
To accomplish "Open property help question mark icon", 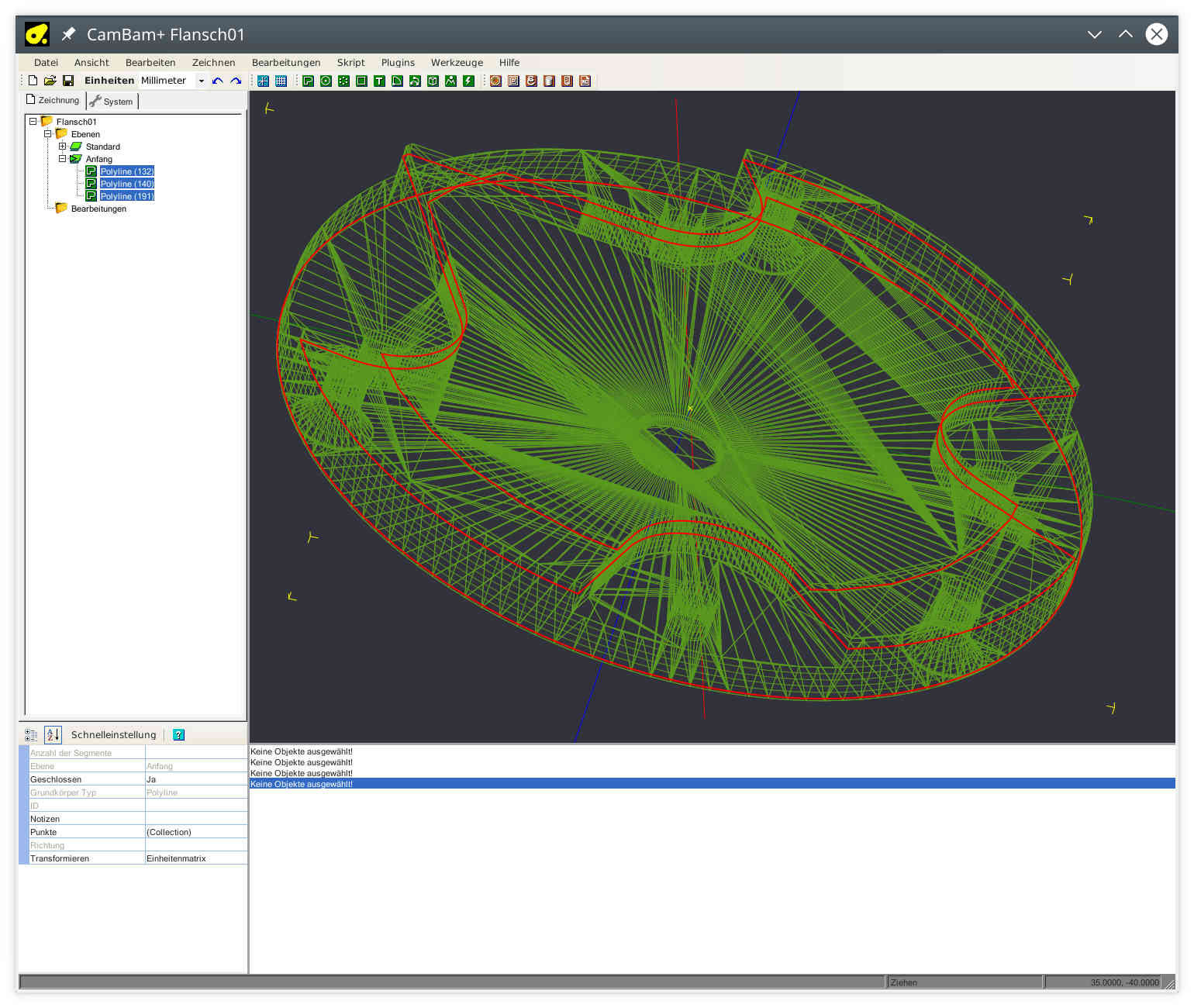I will (x=179, y=735).
